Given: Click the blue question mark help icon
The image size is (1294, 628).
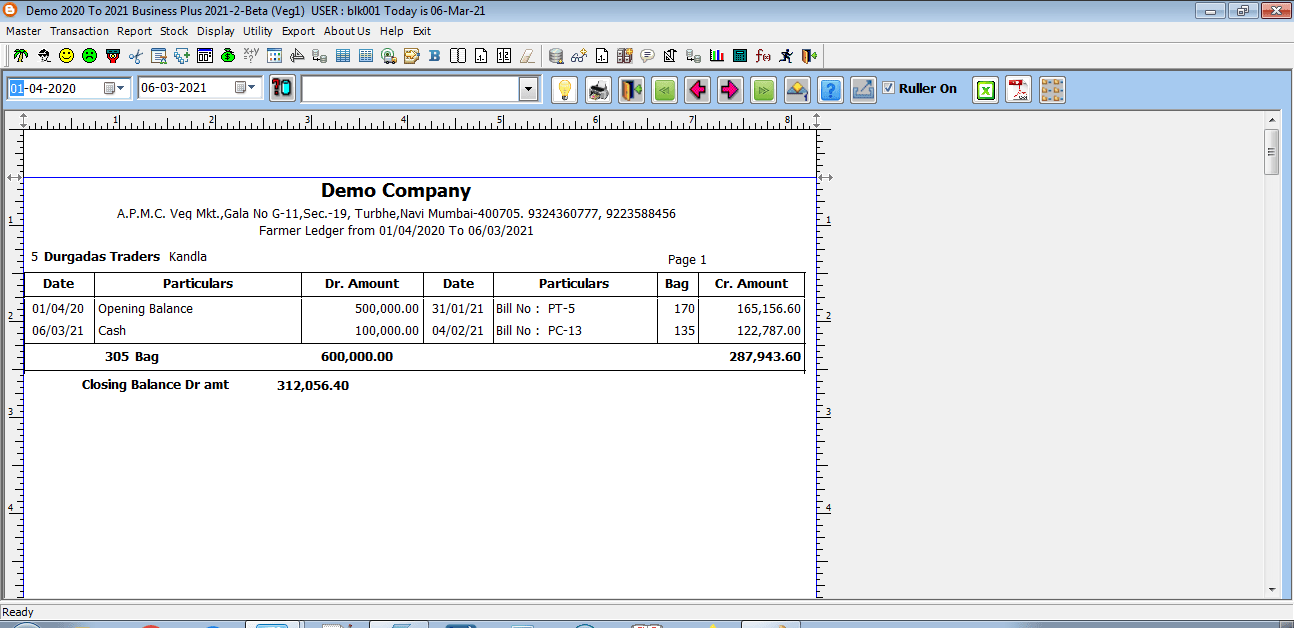Looking at the screenshot, I should pyautogui.click(x=830, y=90).
